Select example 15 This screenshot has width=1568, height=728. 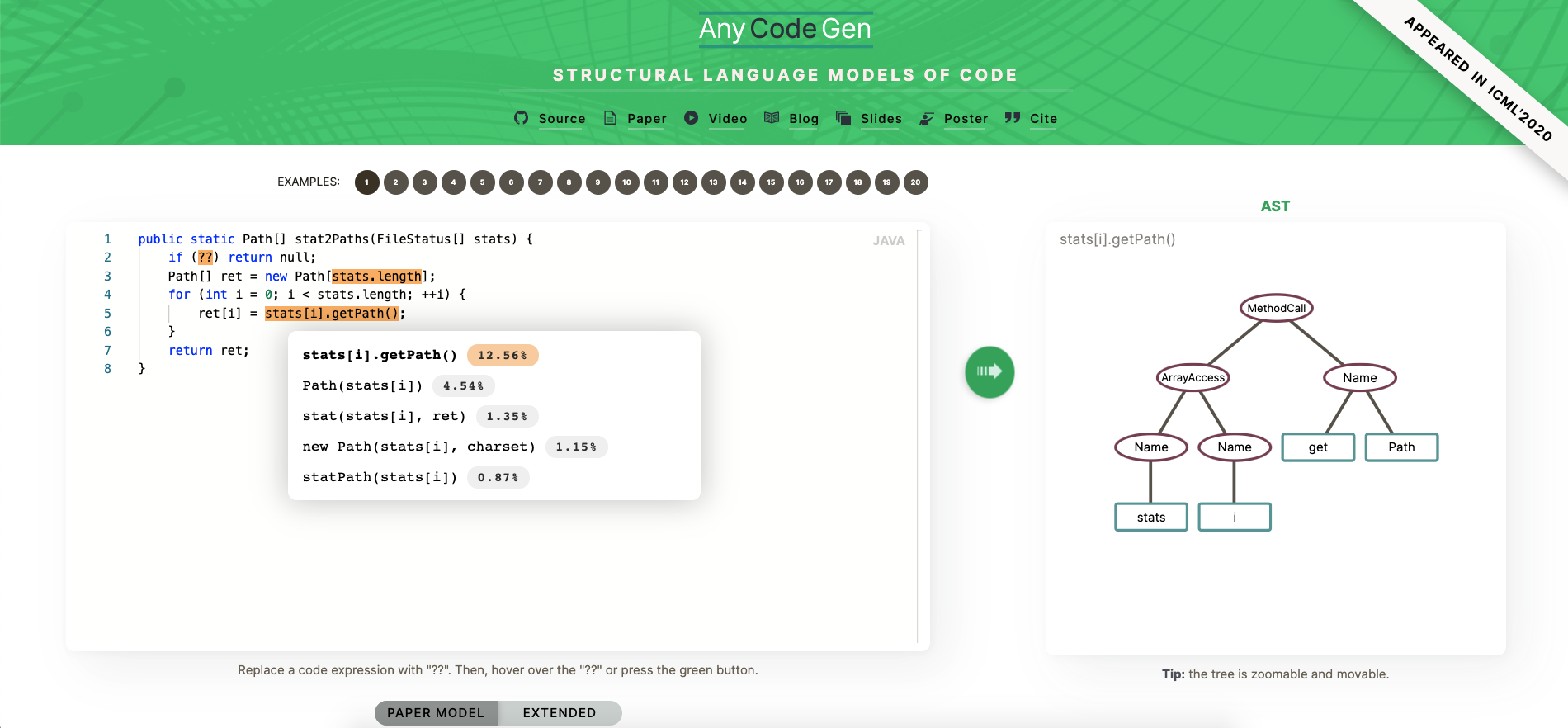point(772,182)
